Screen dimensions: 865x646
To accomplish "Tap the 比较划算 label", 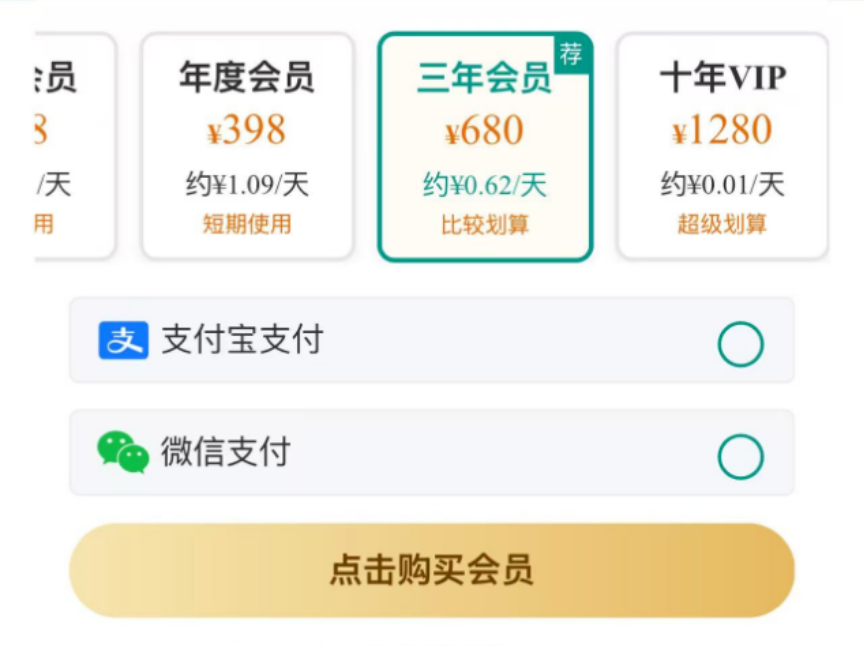I will coord(484,225).
